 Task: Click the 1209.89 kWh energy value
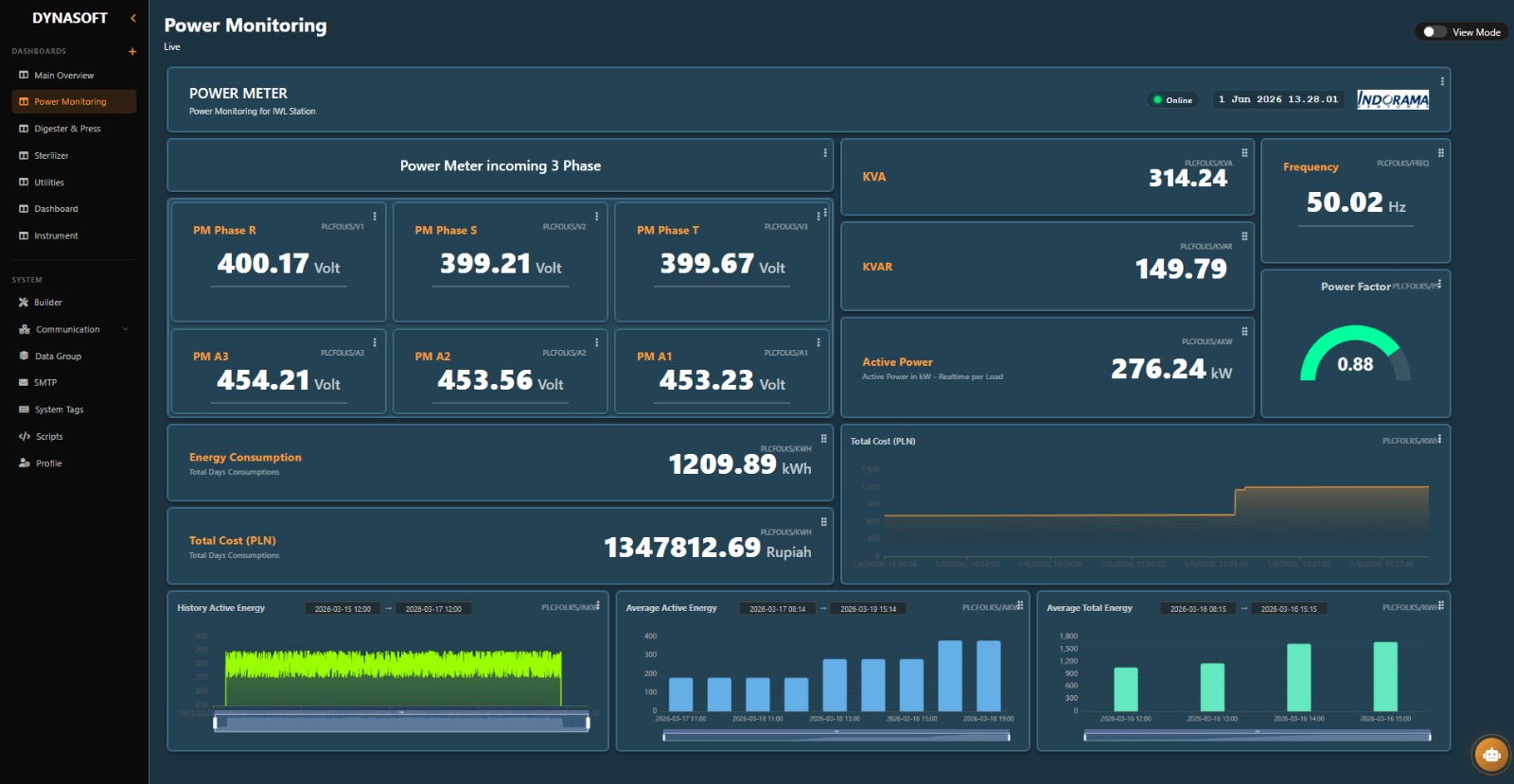740,464
